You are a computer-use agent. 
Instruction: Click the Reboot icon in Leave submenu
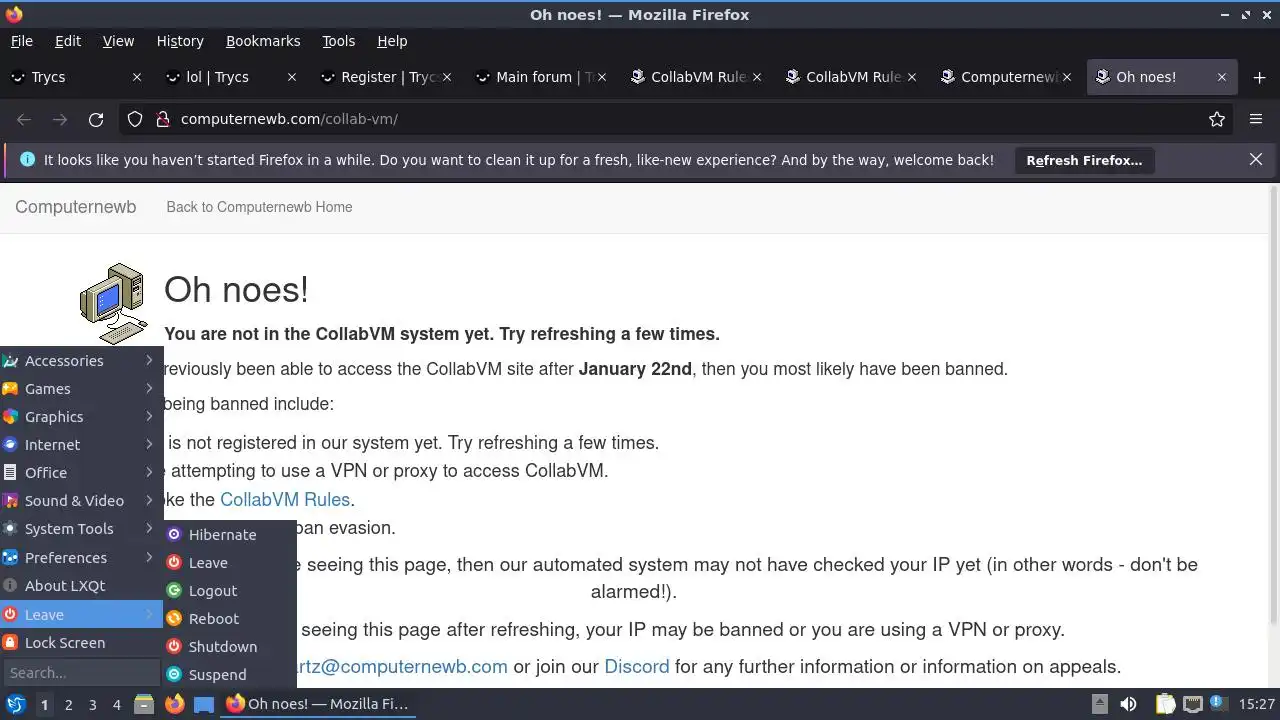tap(174, 619)
